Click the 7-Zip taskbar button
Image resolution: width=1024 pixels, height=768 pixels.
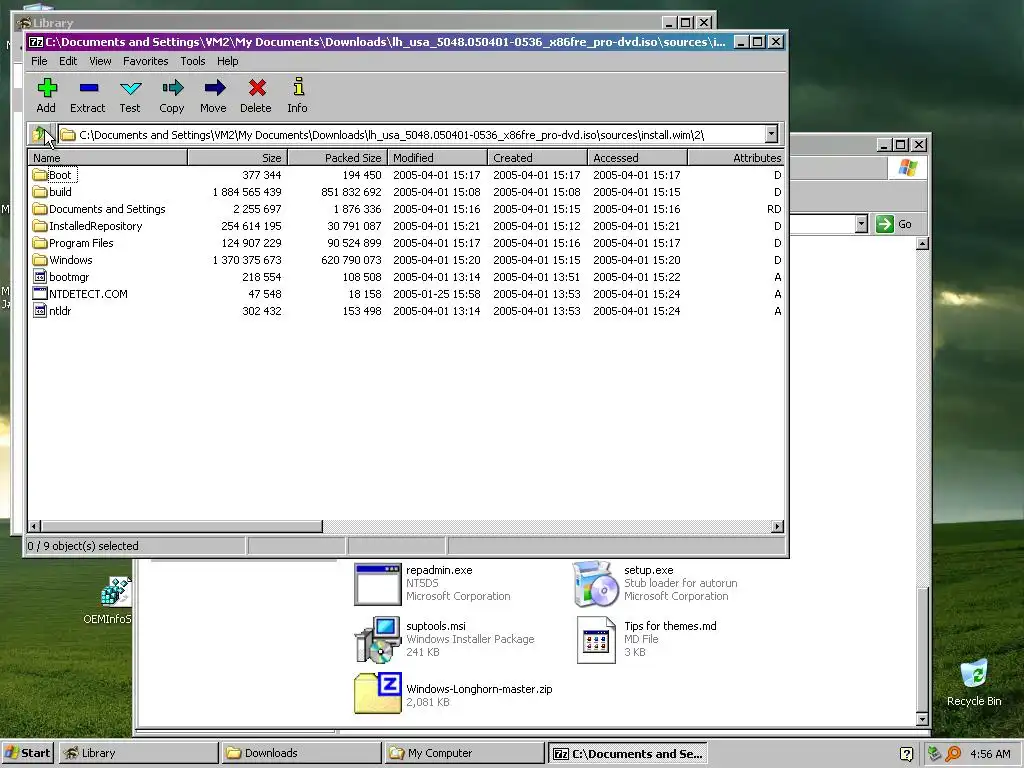tap(627, 753)
